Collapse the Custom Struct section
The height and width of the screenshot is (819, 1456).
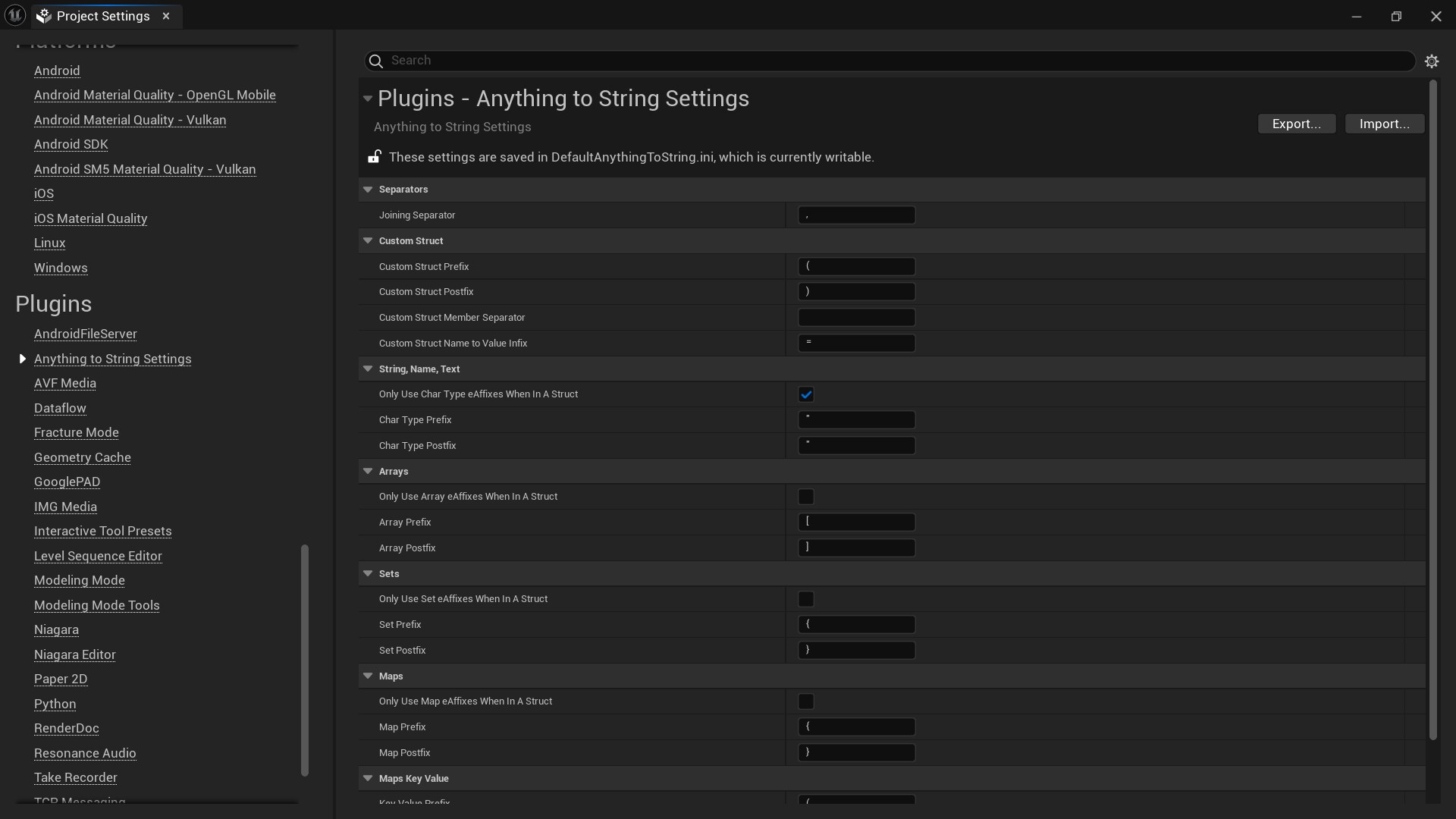pos(368,241)
